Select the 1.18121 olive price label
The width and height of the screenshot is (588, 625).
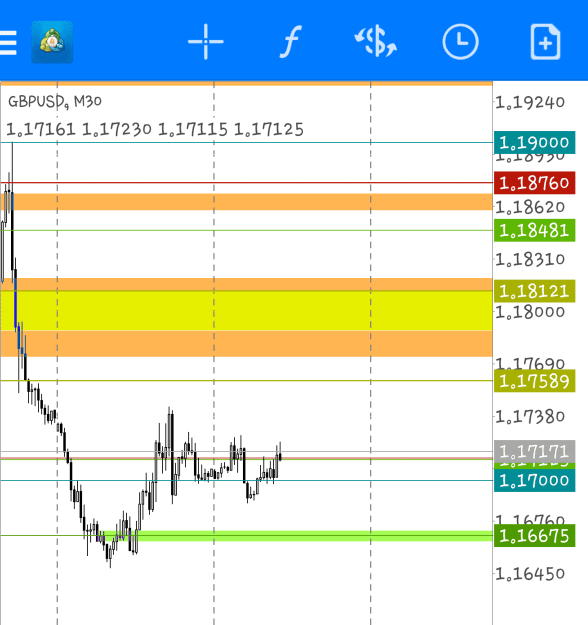point(534,291)
